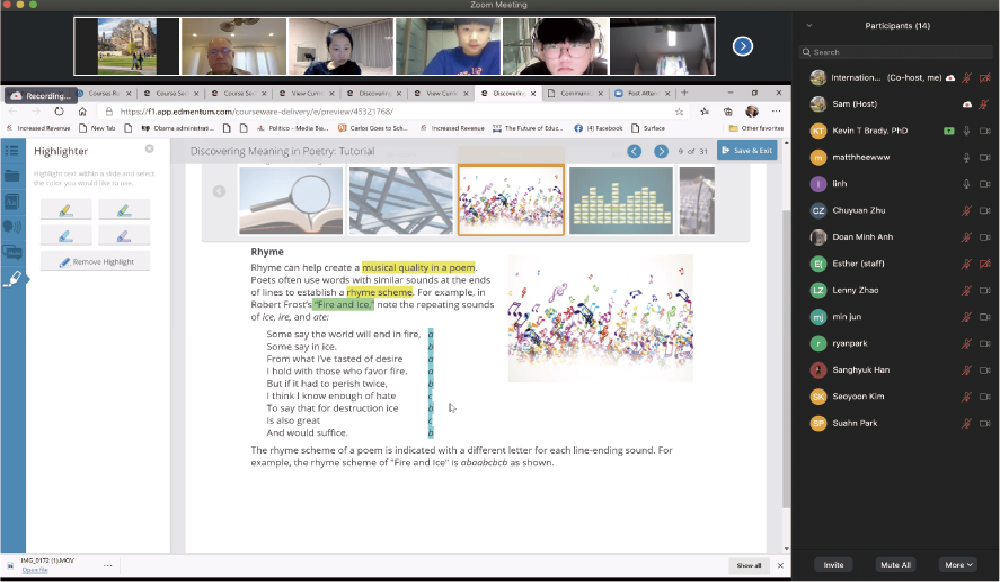Viewport: 1000px width, 582px height.
Task: Show next video thumbnails with arrow
Action: pyautogui.click(x=742, y=46)
